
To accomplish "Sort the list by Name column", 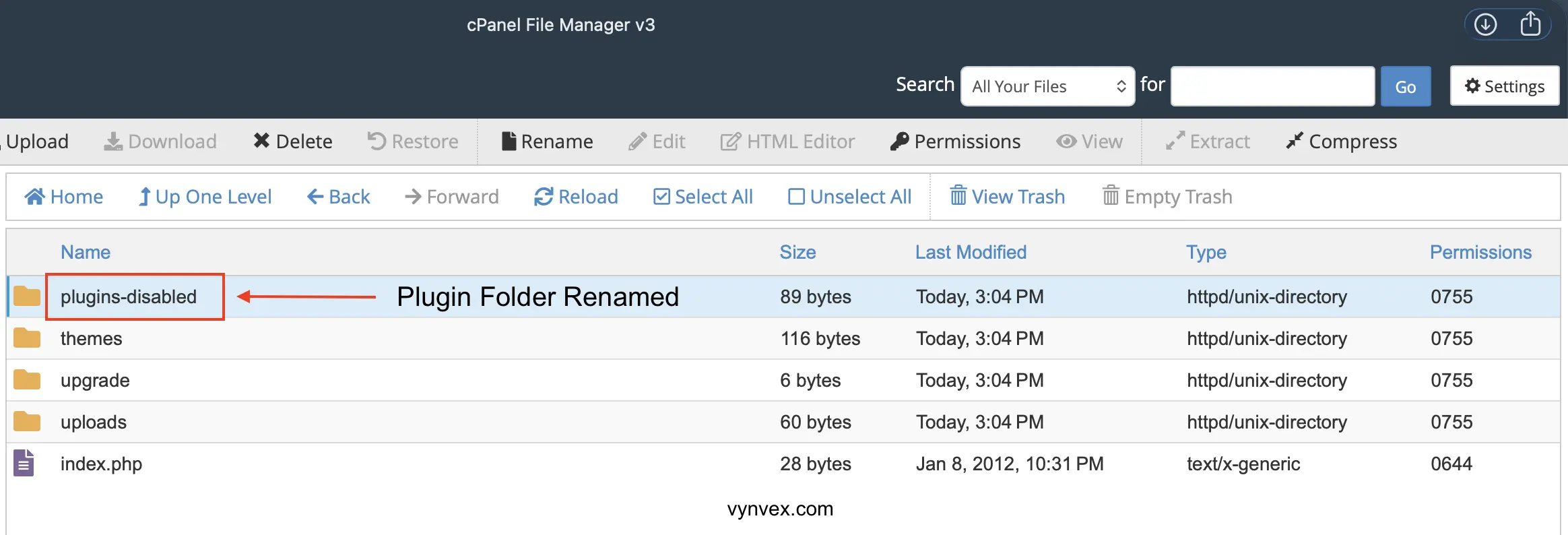I will coord(86,252).
